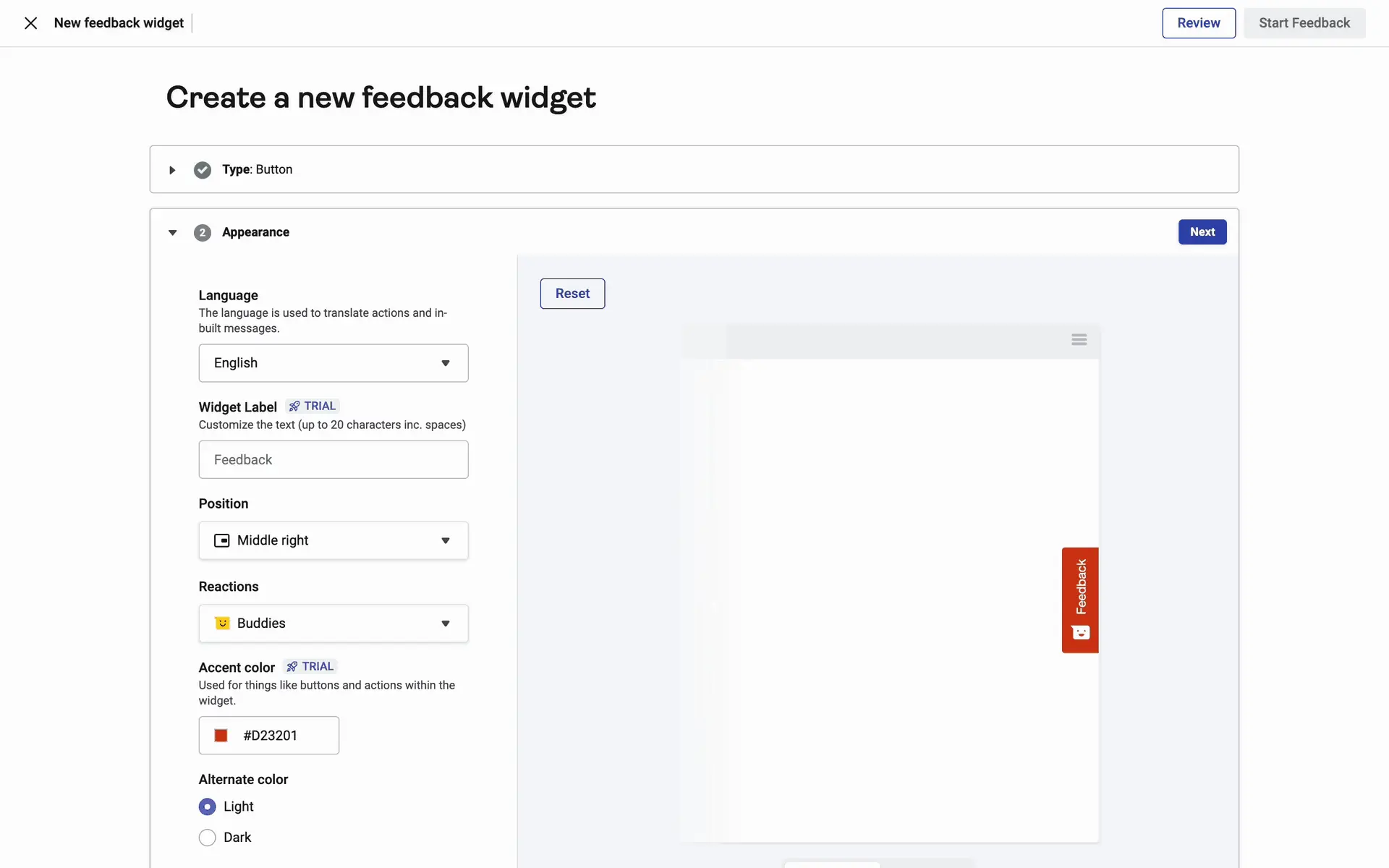Click the red accent color swatch
The image size is (1389, 868).
point(221,736)
